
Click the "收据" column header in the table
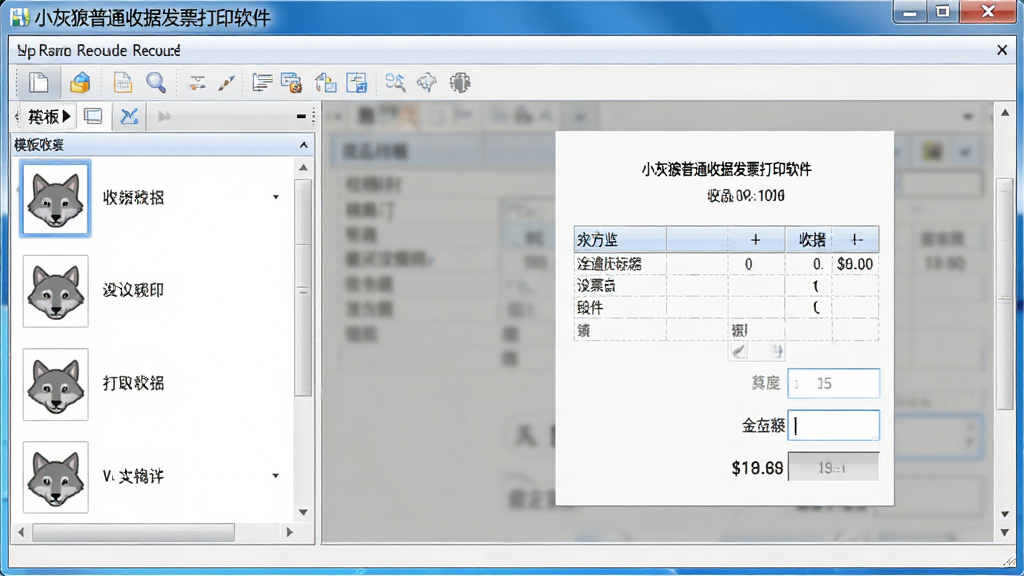point(808,240)
